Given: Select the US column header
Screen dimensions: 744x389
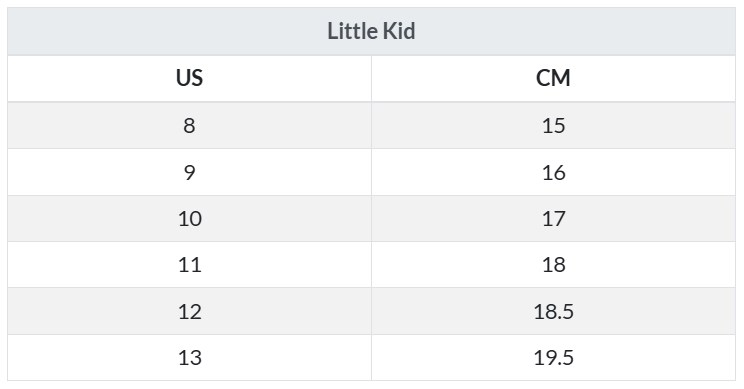Looking at the screenshot, I should (189, 78).
